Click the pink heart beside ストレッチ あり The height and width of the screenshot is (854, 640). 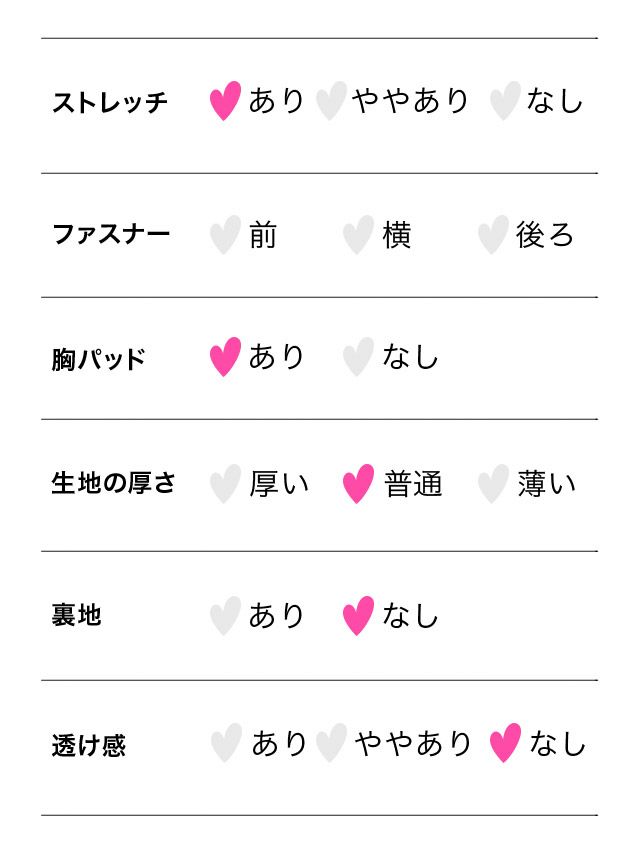[x=225, y=101]
